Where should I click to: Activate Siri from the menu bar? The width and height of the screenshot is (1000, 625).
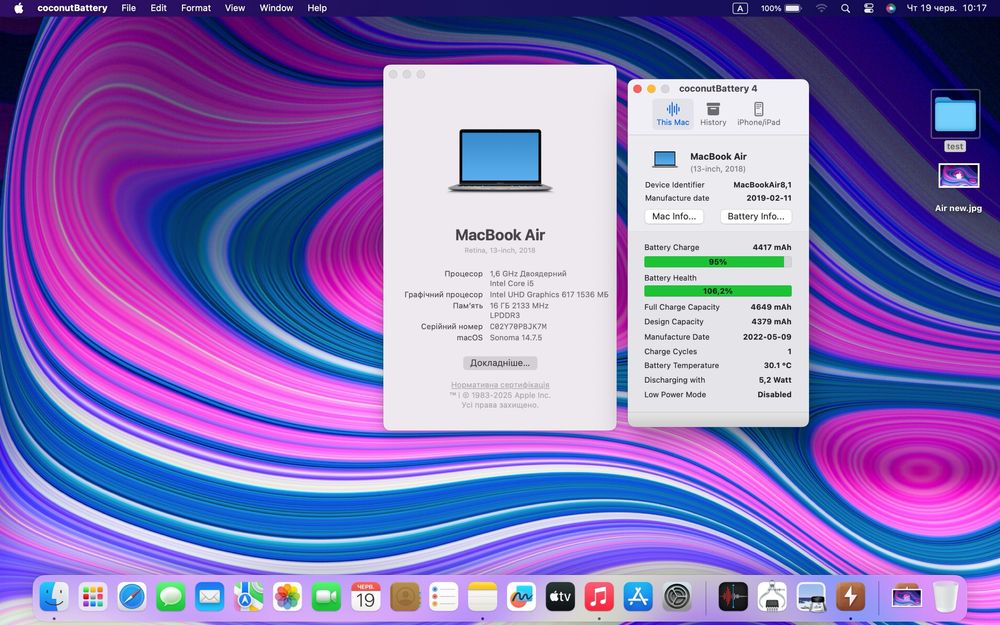coord(891,8)
